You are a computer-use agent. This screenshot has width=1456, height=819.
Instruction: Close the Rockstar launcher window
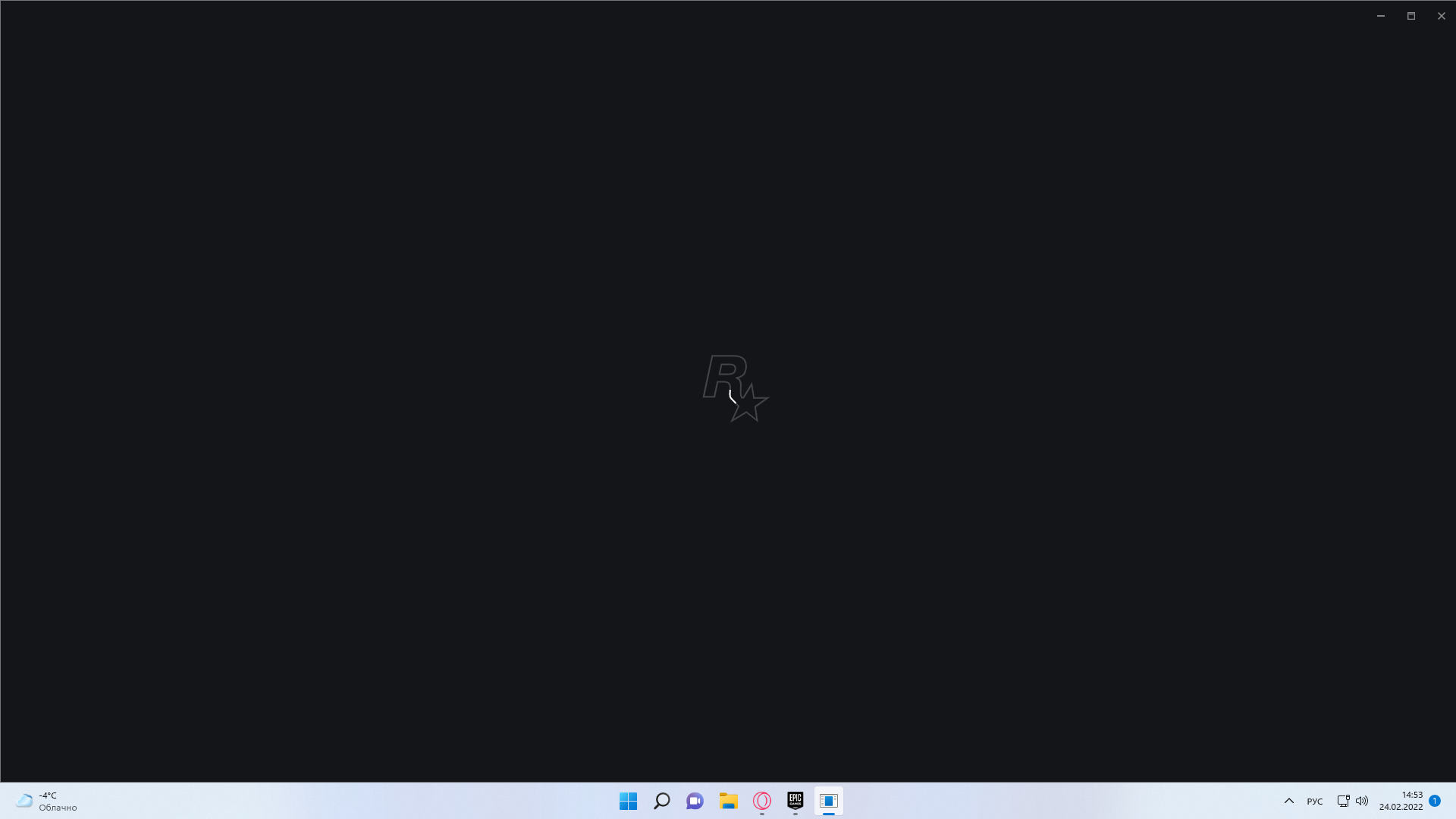tap(1442, 16)
